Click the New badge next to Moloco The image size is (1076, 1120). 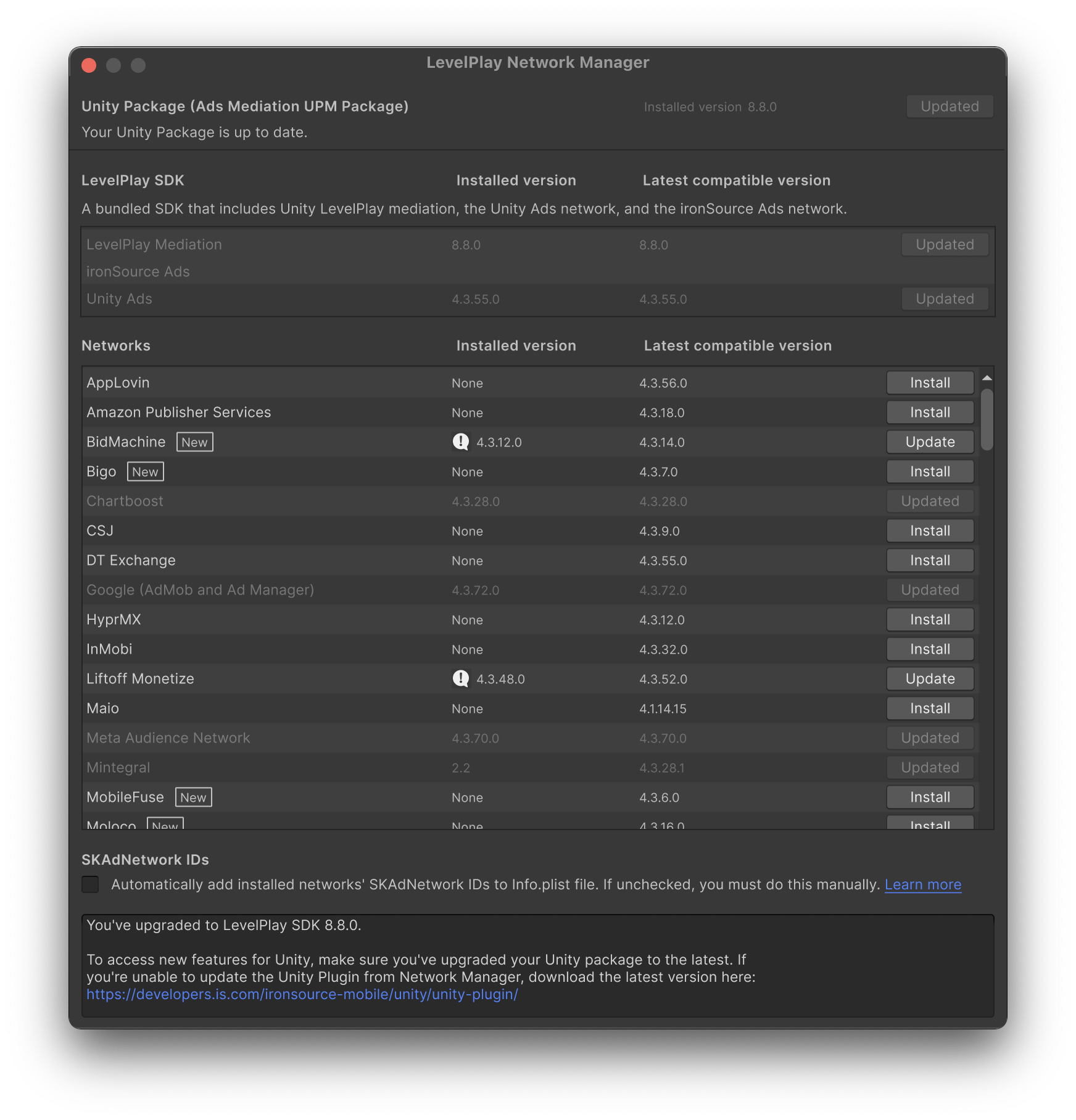pos(165,825)
